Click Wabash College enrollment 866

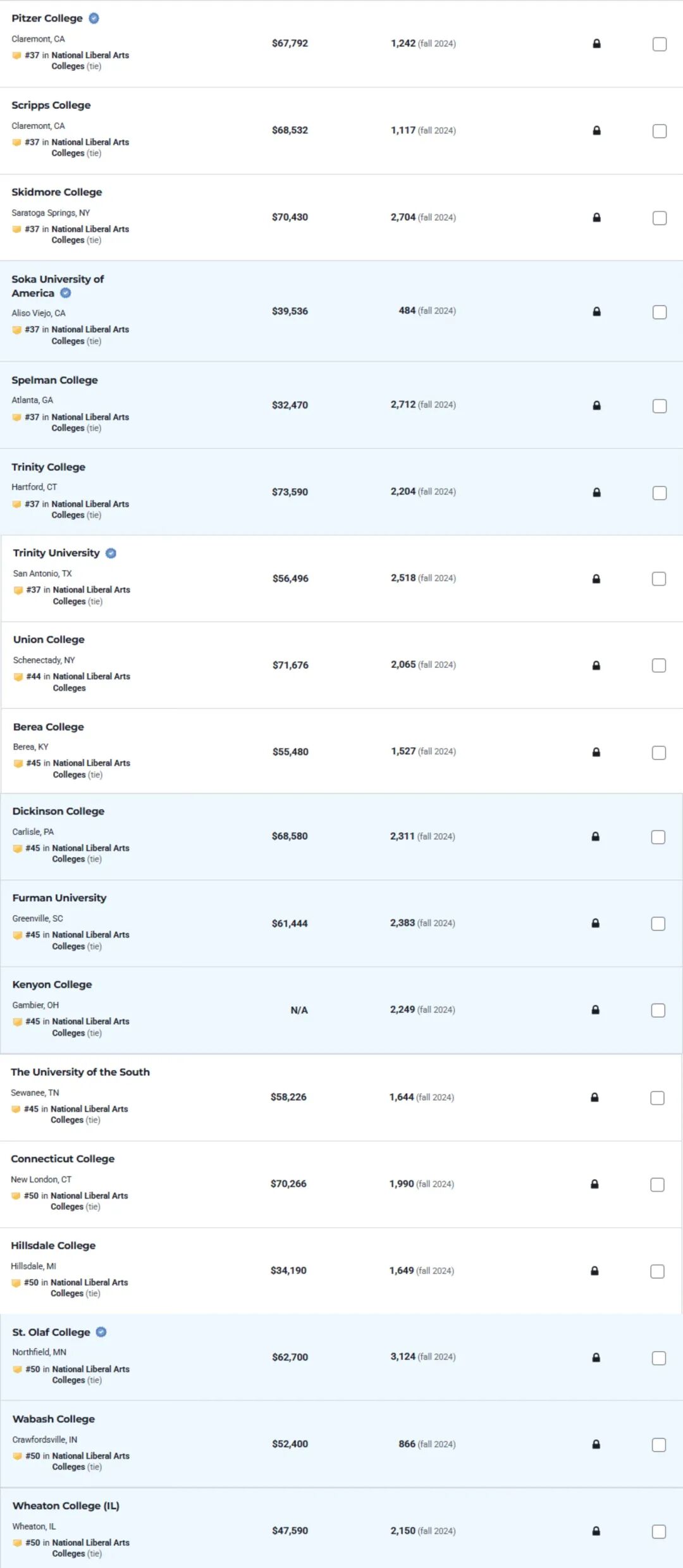pyautogui.click(x=407, y=1444)
